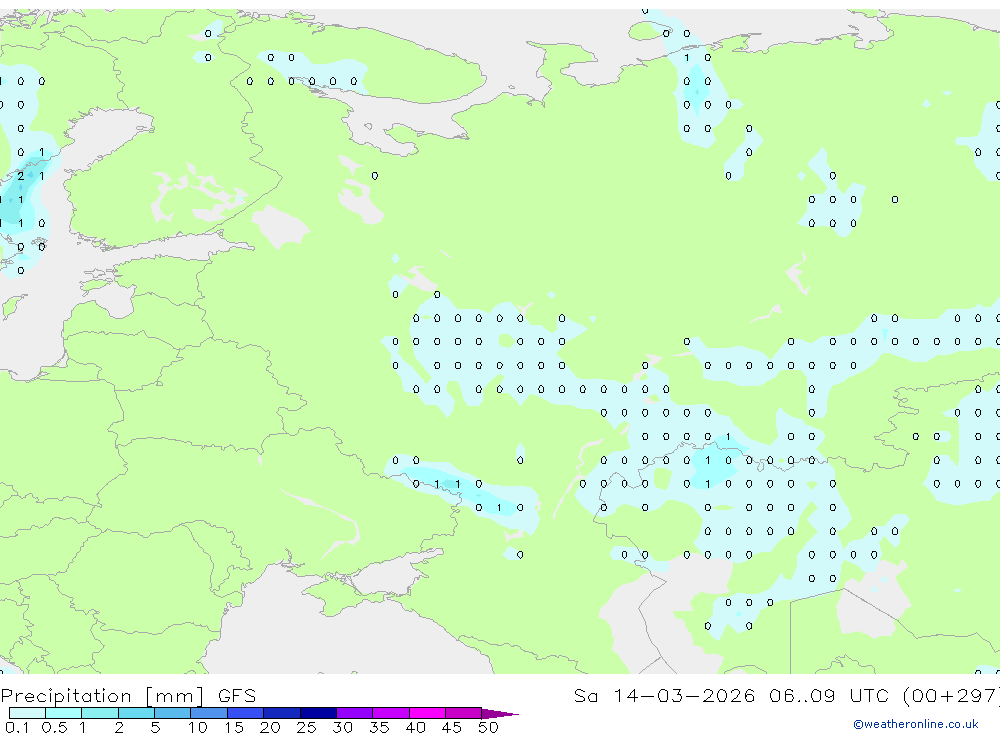
Task: Pick the 5–10 mm legend color swatch
Action: [x=172, y=713]
